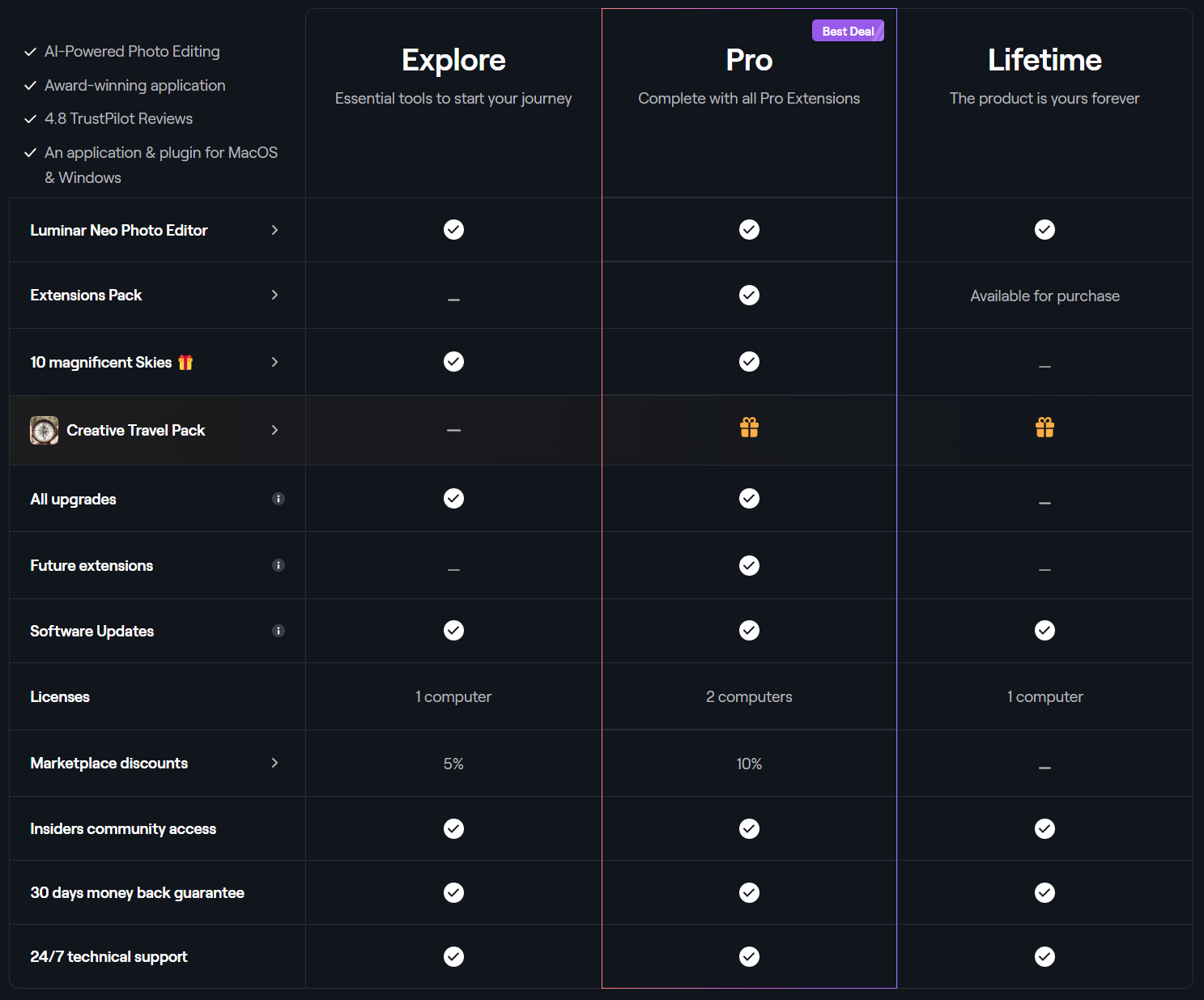This screenshot has height=1000, width=1204.
Task: Click the Future extensions info icon
Action: tap(279, 565)
